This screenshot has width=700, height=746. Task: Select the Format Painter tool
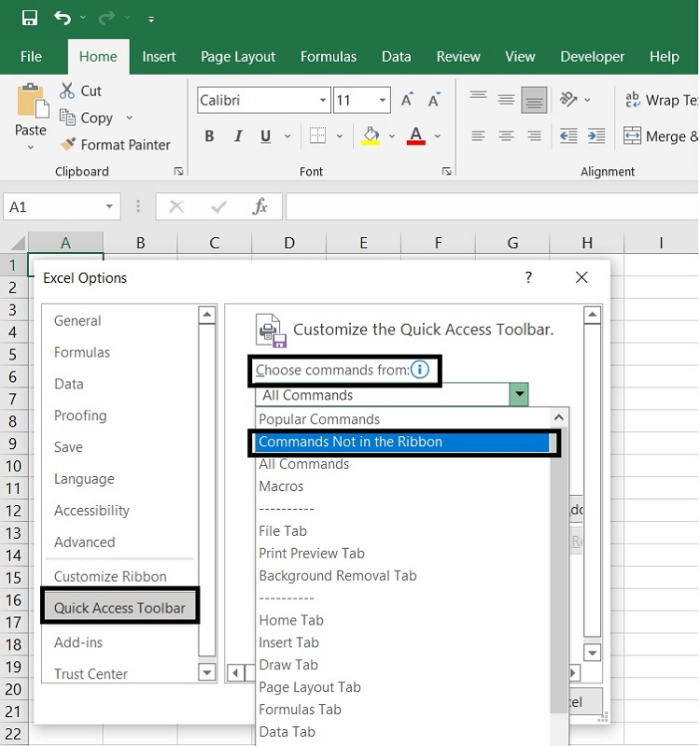tap(115, 145)
